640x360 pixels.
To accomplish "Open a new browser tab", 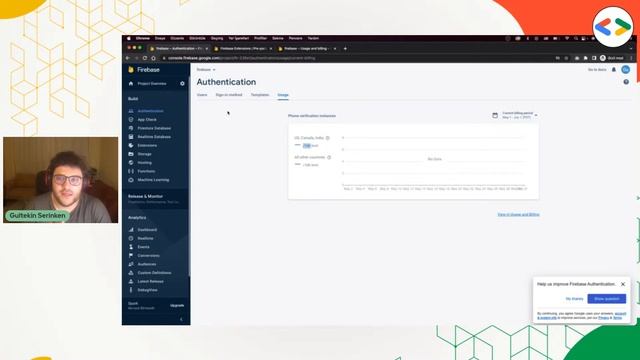I will click(345, 49).
